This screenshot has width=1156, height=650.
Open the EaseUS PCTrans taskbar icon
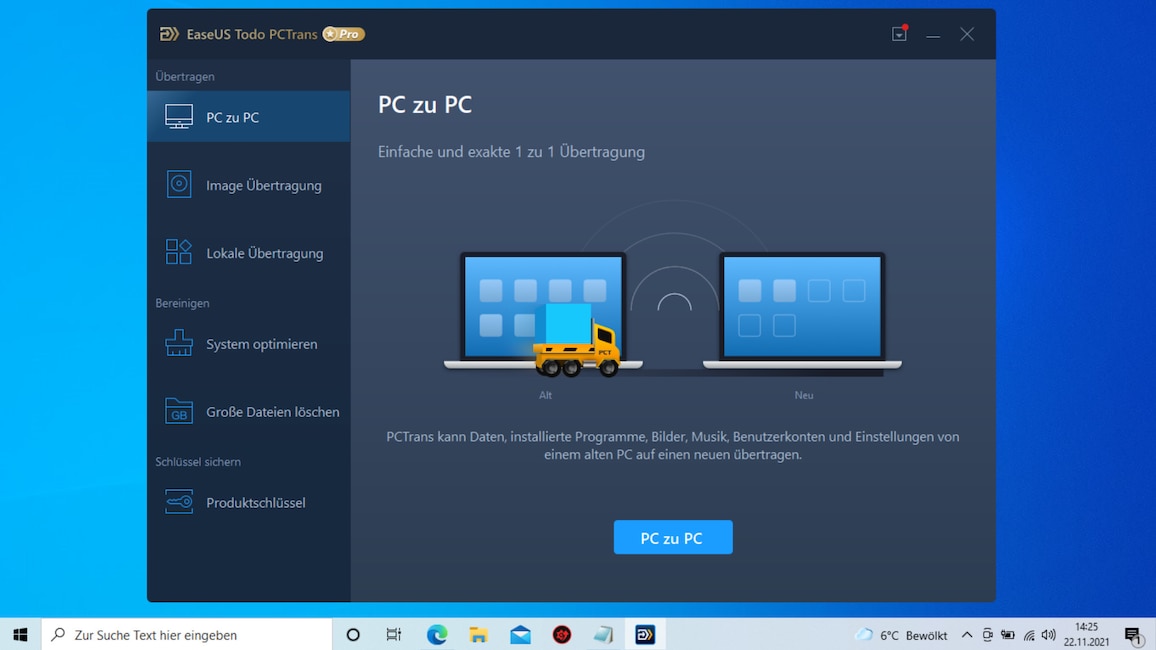coord(645,634)
